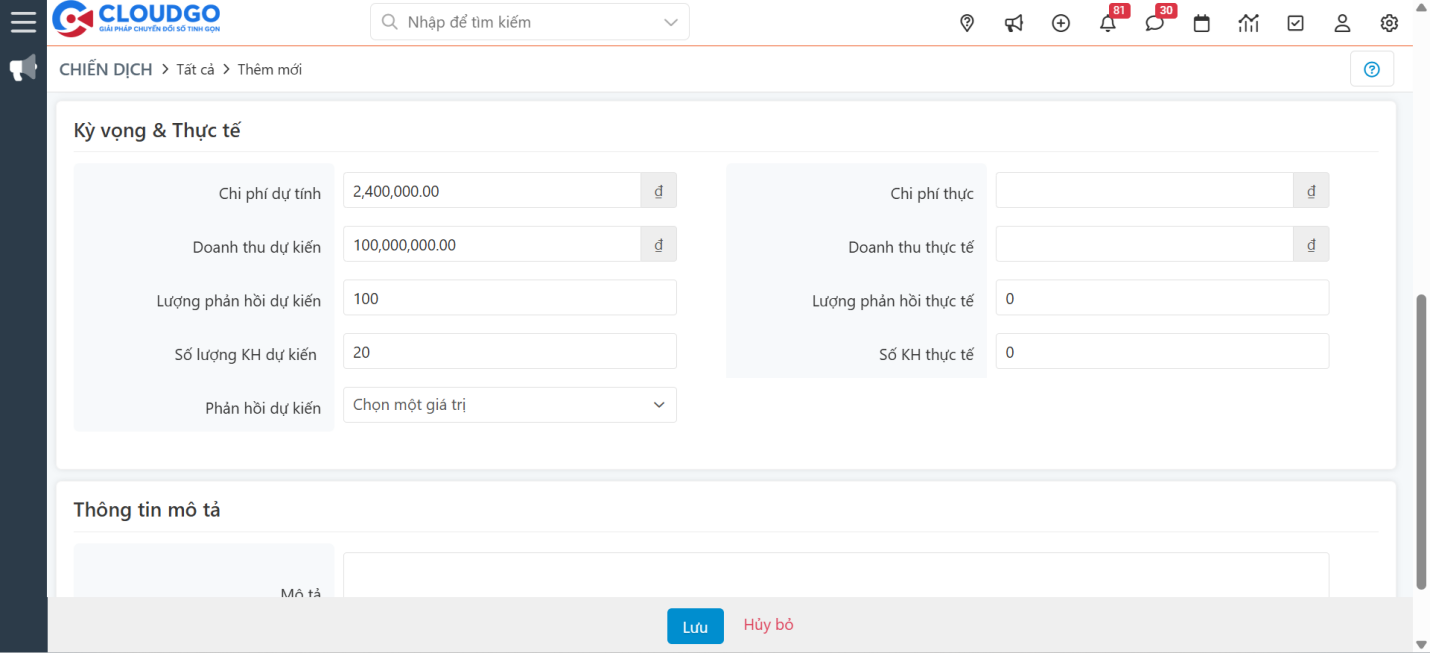This screenshot has width=1430, height=653.
Task: Expand the search bar dropdown chevron
Action: tap(669, 21)
